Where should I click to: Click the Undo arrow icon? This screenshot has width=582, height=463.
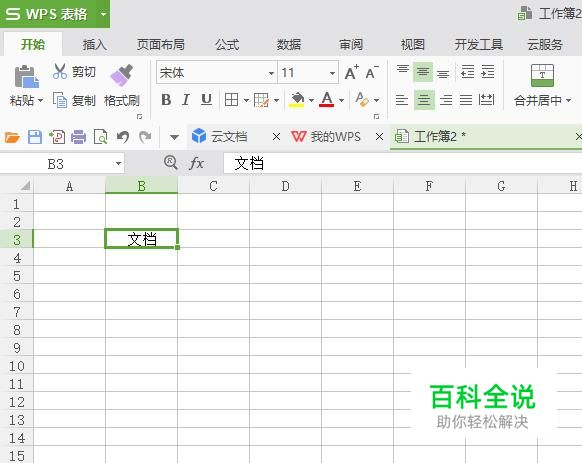(x=123, y=137)
